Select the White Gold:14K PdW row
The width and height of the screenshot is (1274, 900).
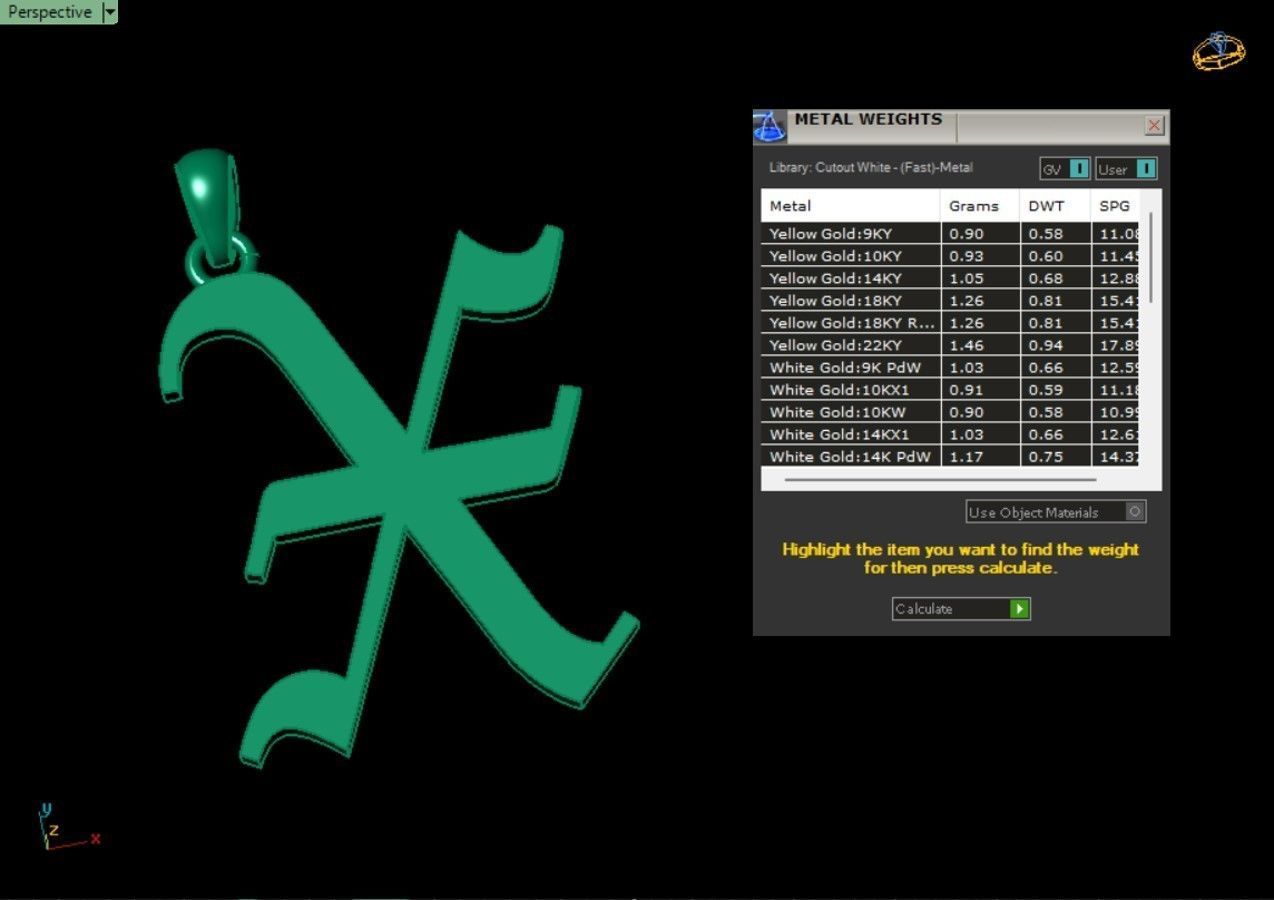click(x=950, y=456)
